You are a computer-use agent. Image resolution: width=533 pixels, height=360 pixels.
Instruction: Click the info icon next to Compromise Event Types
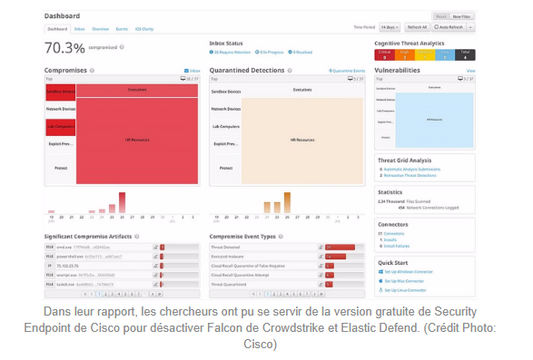coord(281,237)
